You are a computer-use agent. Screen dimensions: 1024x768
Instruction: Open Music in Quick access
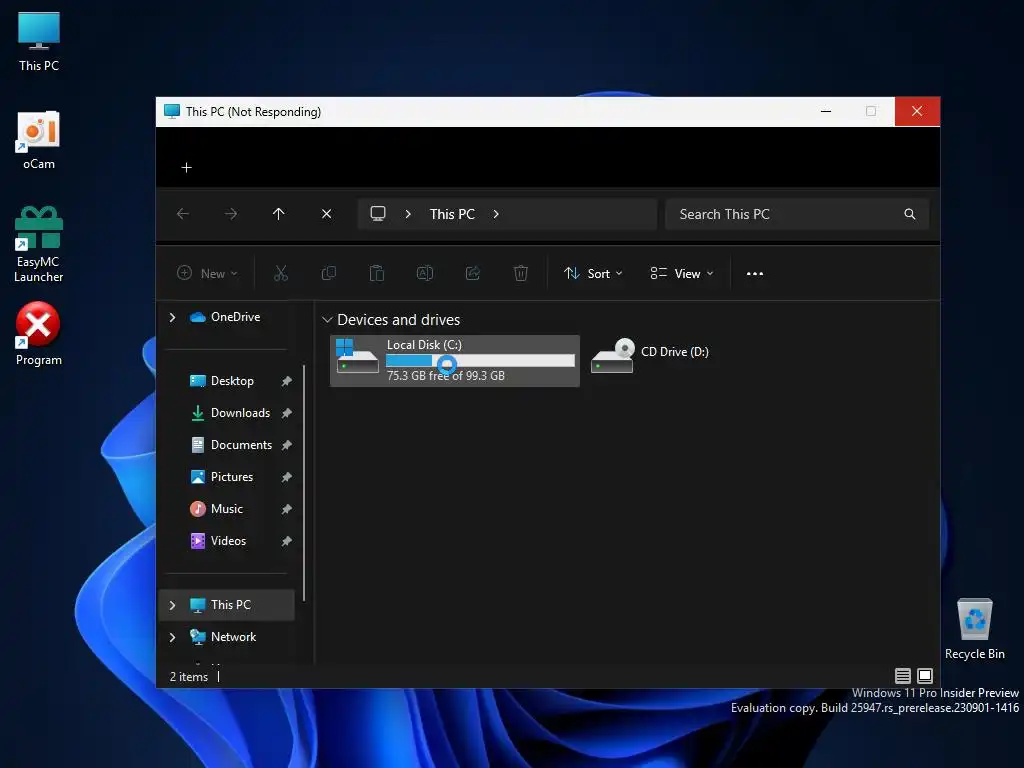(x=216, y=509)
